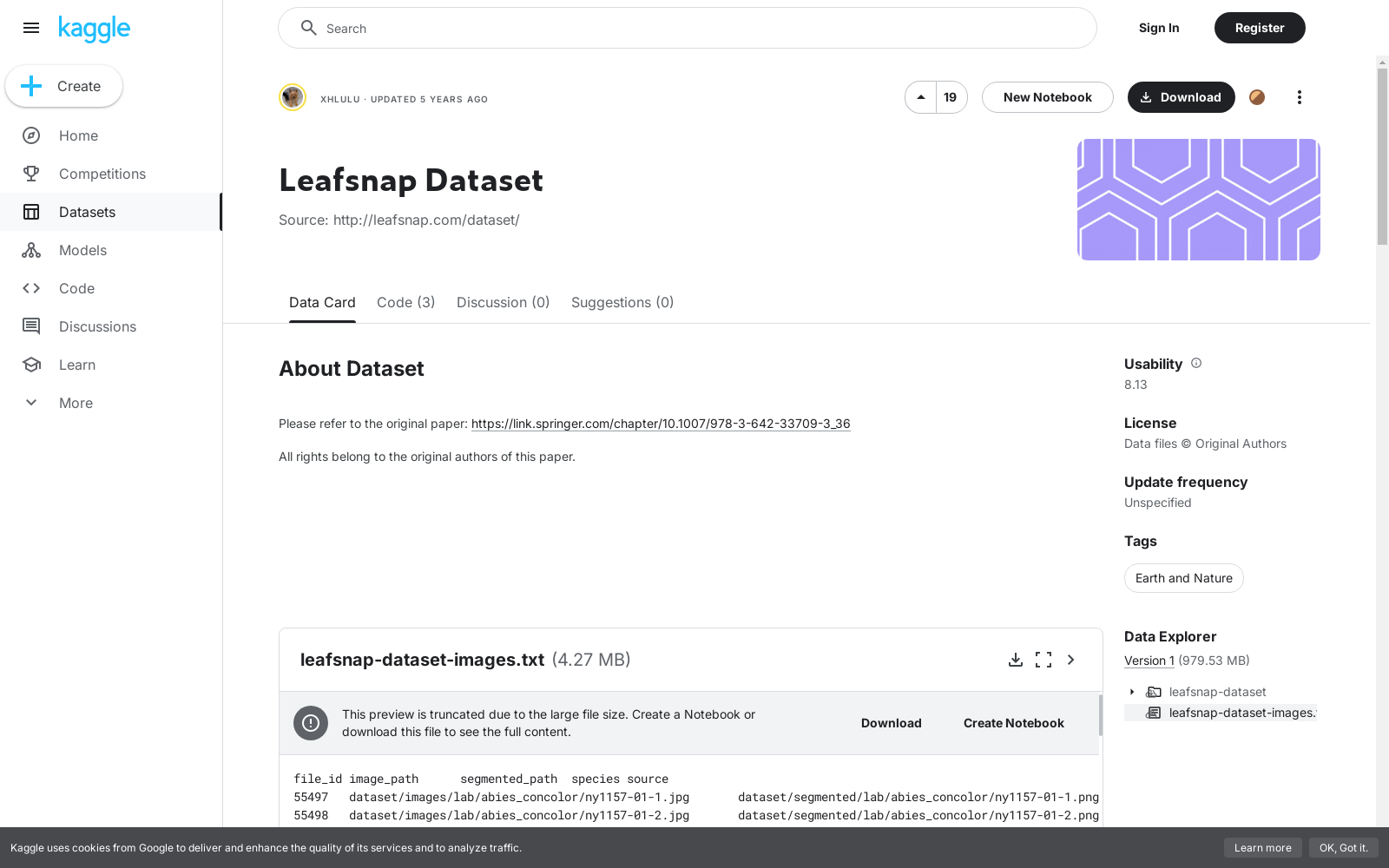The width and height of the screenshot is (1389, 868).
Task: Click the truncation warning icon
Action: tap(311, 723)
